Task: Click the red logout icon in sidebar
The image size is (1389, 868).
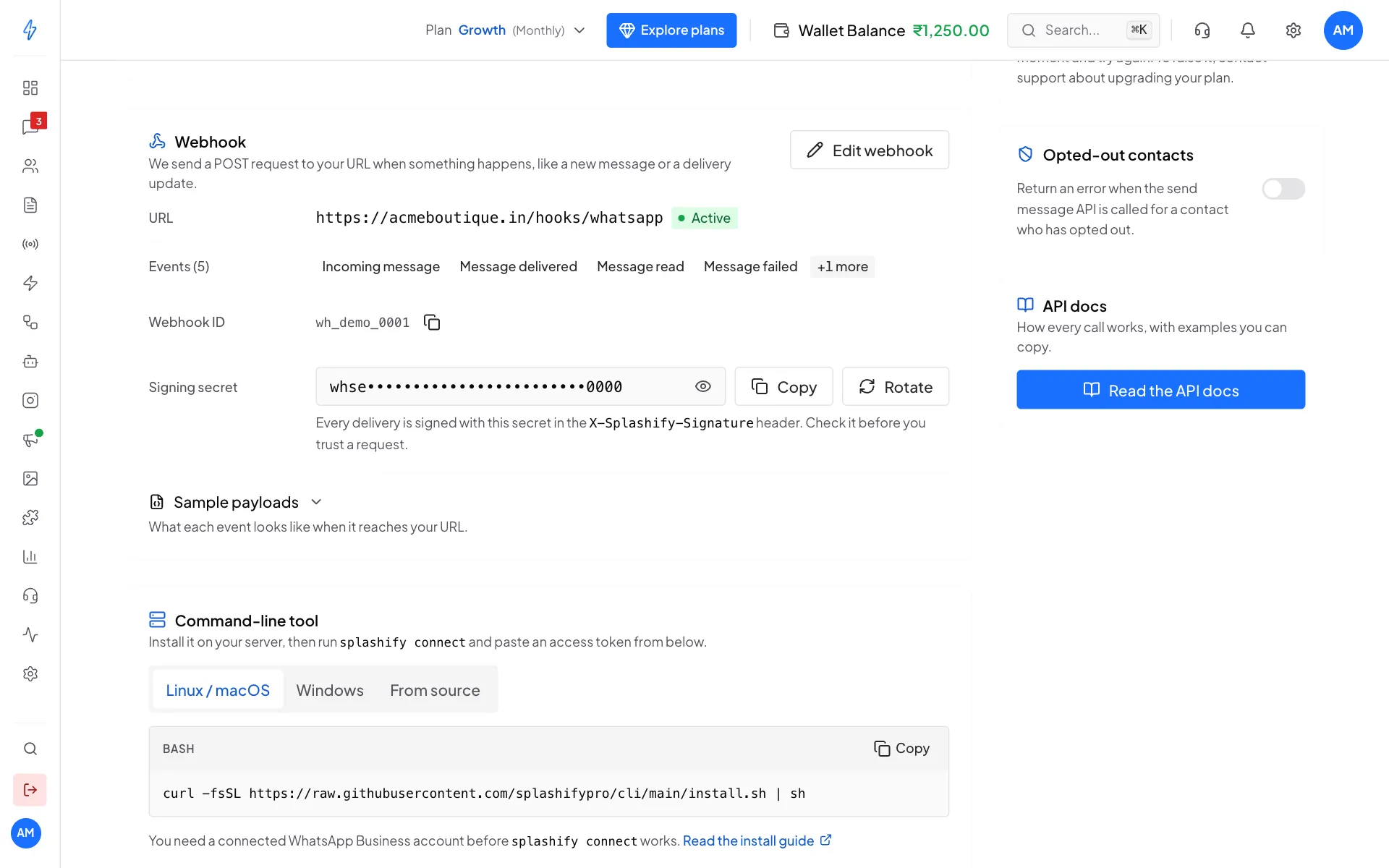Action: coord(30,790)
